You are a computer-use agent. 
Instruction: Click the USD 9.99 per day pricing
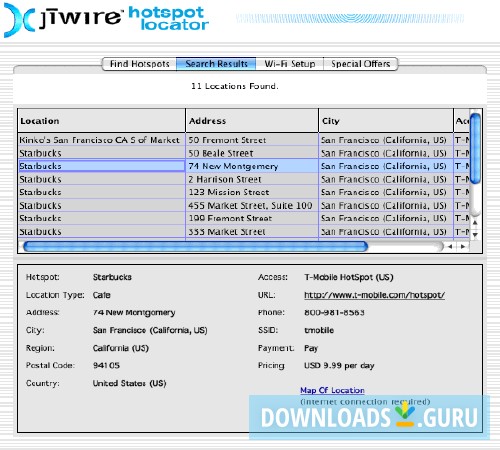click(x=339, y=366)
